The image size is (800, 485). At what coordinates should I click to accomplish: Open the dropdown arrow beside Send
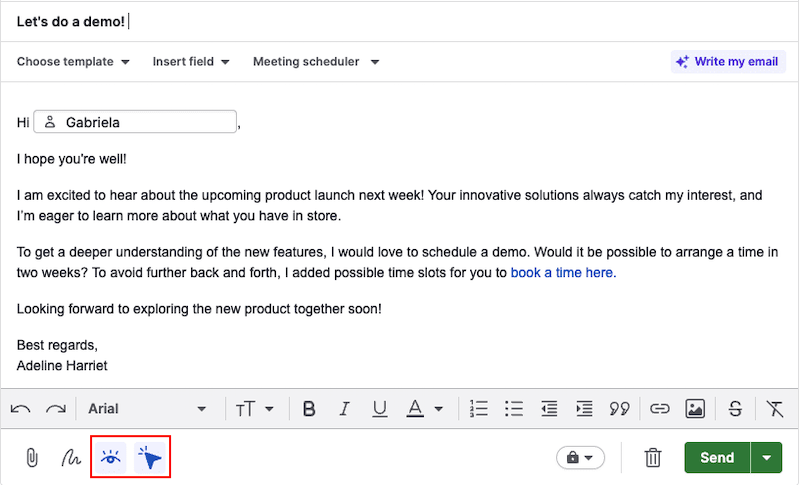pos(766,458)
